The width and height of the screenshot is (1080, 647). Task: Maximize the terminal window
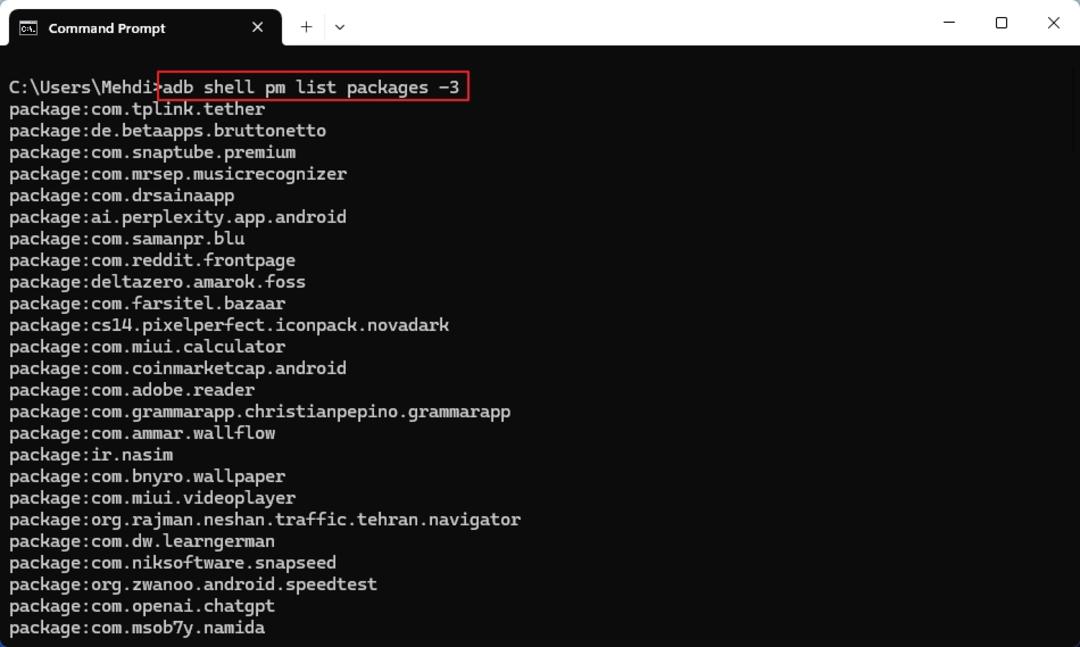pos(1001,23)
